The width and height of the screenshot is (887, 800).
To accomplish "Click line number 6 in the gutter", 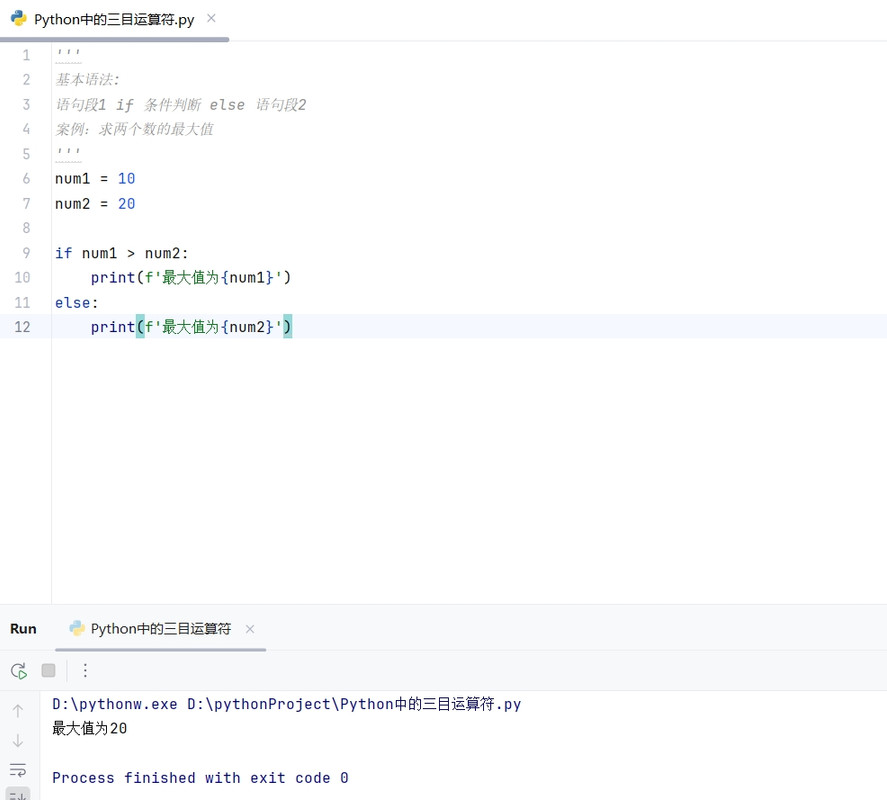I will 27,179.
